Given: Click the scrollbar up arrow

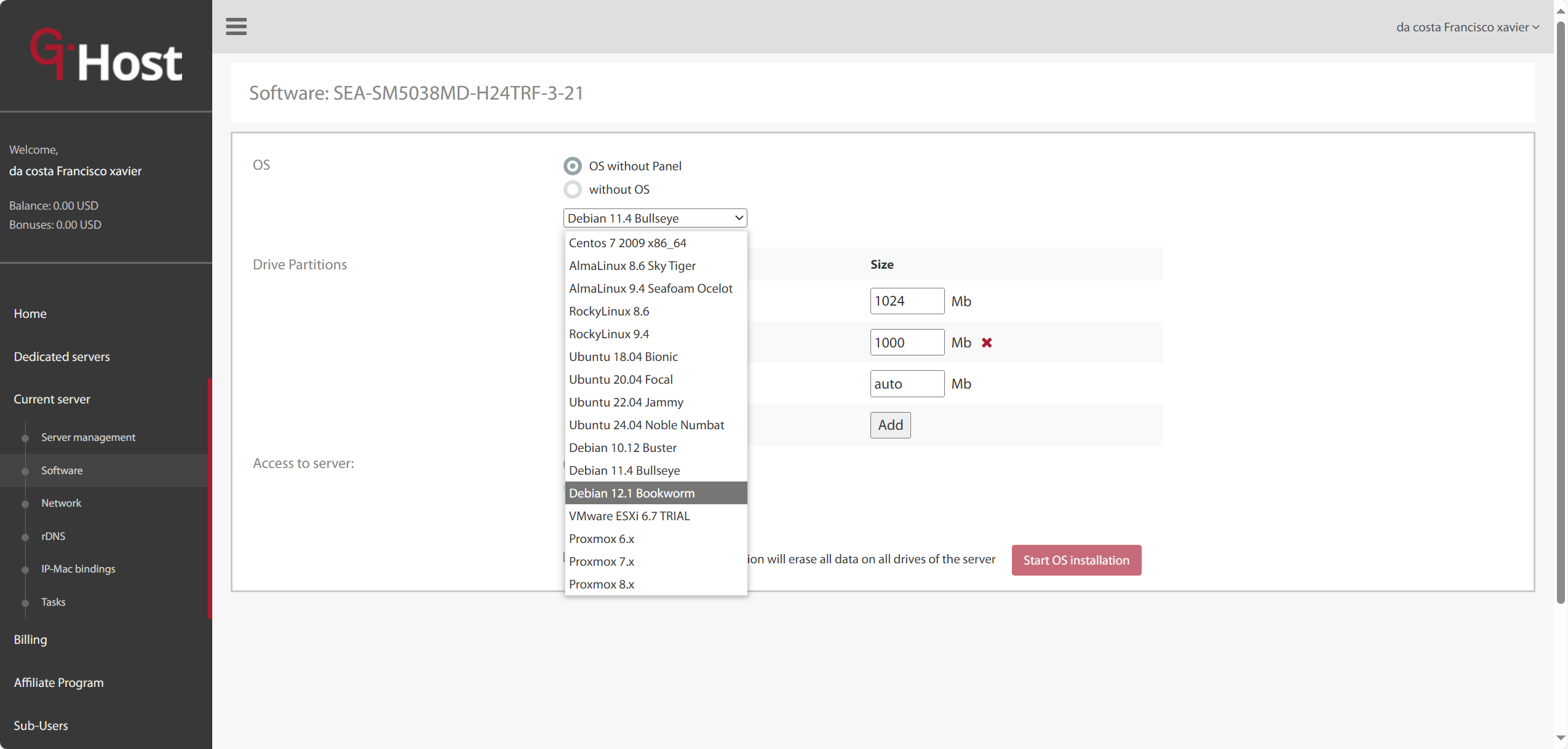Looking at the screenshot, I should pos(1561,11).
